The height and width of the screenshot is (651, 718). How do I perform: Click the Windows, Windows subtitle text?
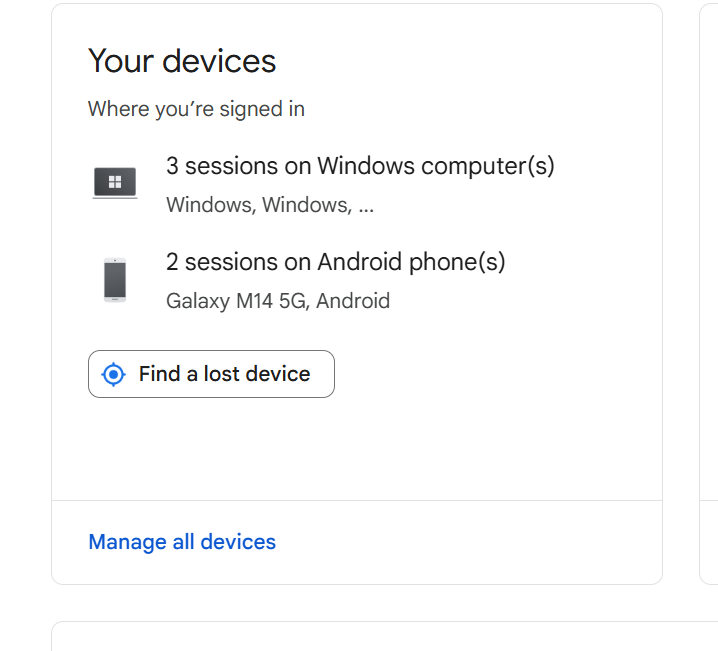(x=257, y=206)
